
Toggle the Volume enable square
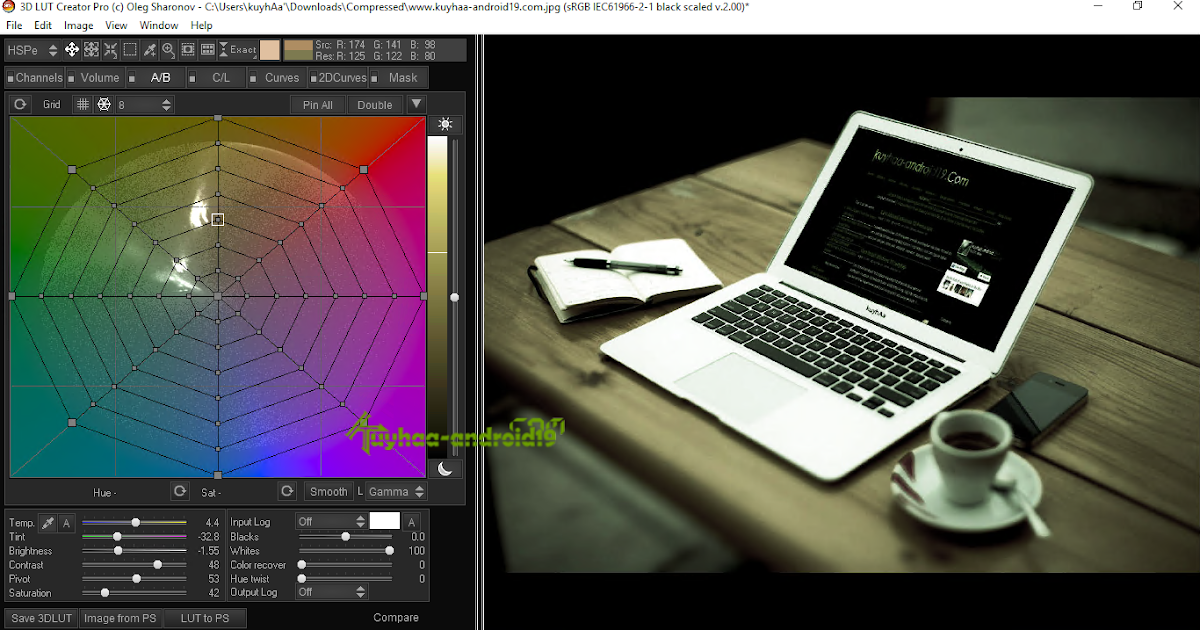click(x=73, y=78)
